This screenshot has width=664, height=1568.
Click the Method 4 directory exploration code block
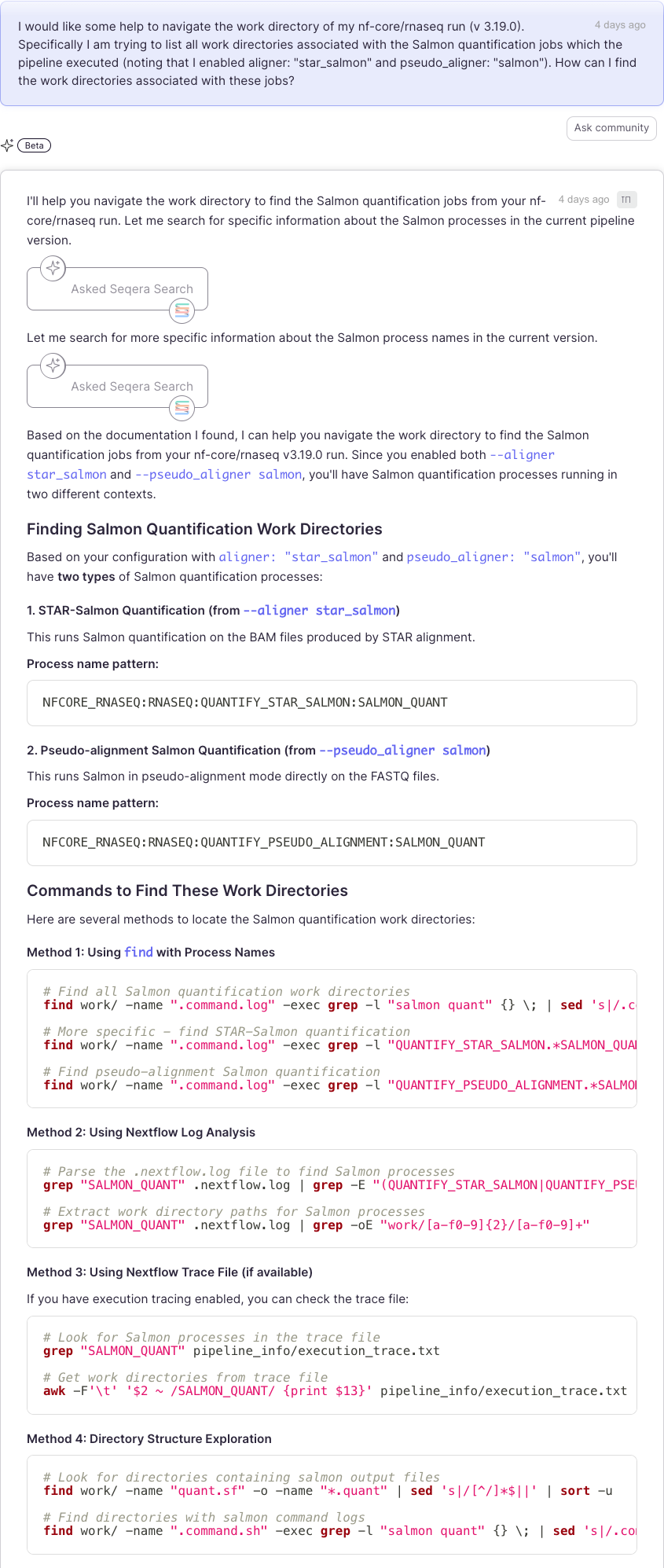[x=332, y=1504]
